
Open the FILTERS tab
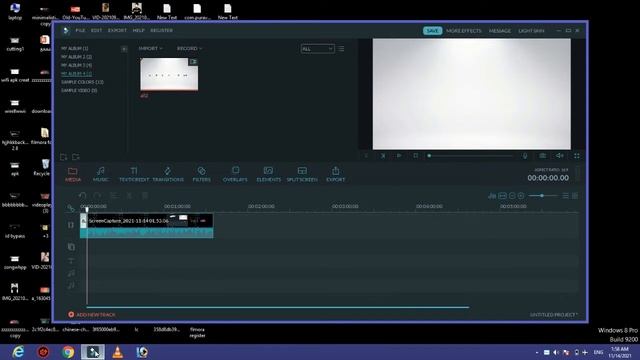click(202, 174)
